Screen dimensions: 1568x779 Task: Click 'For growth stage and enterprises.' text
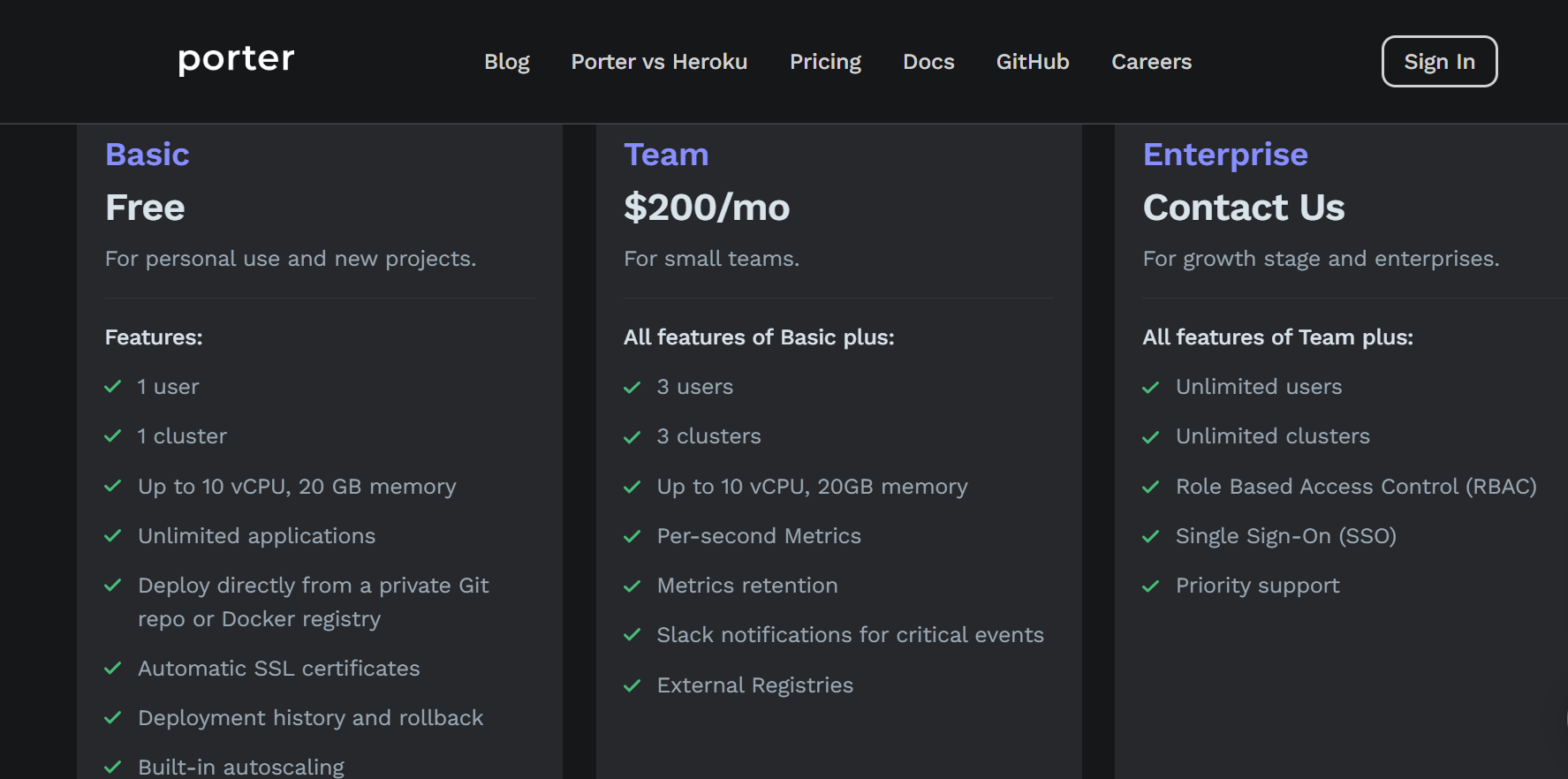click(x=1321, y=259)
